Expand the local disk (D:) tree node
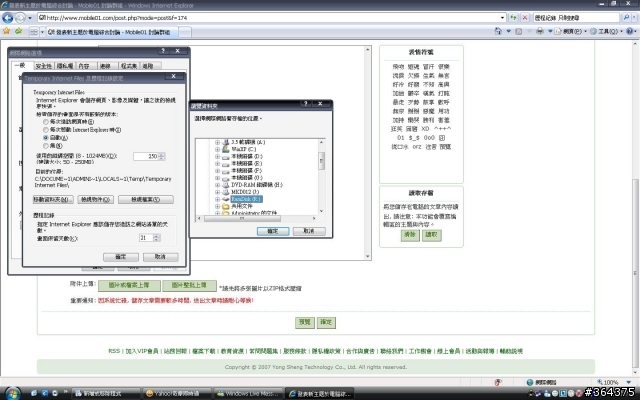640x400 pixels. pos(217,156)
